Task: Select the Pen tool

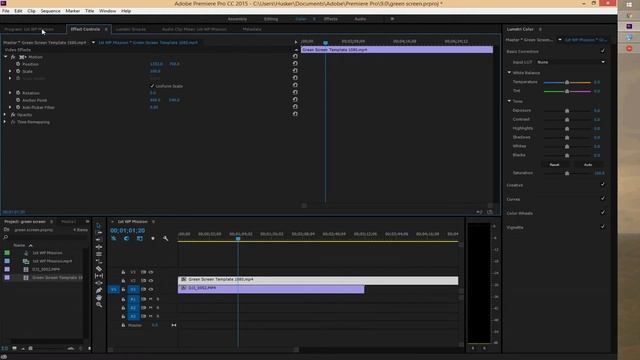Action: [x=98, y=290]
